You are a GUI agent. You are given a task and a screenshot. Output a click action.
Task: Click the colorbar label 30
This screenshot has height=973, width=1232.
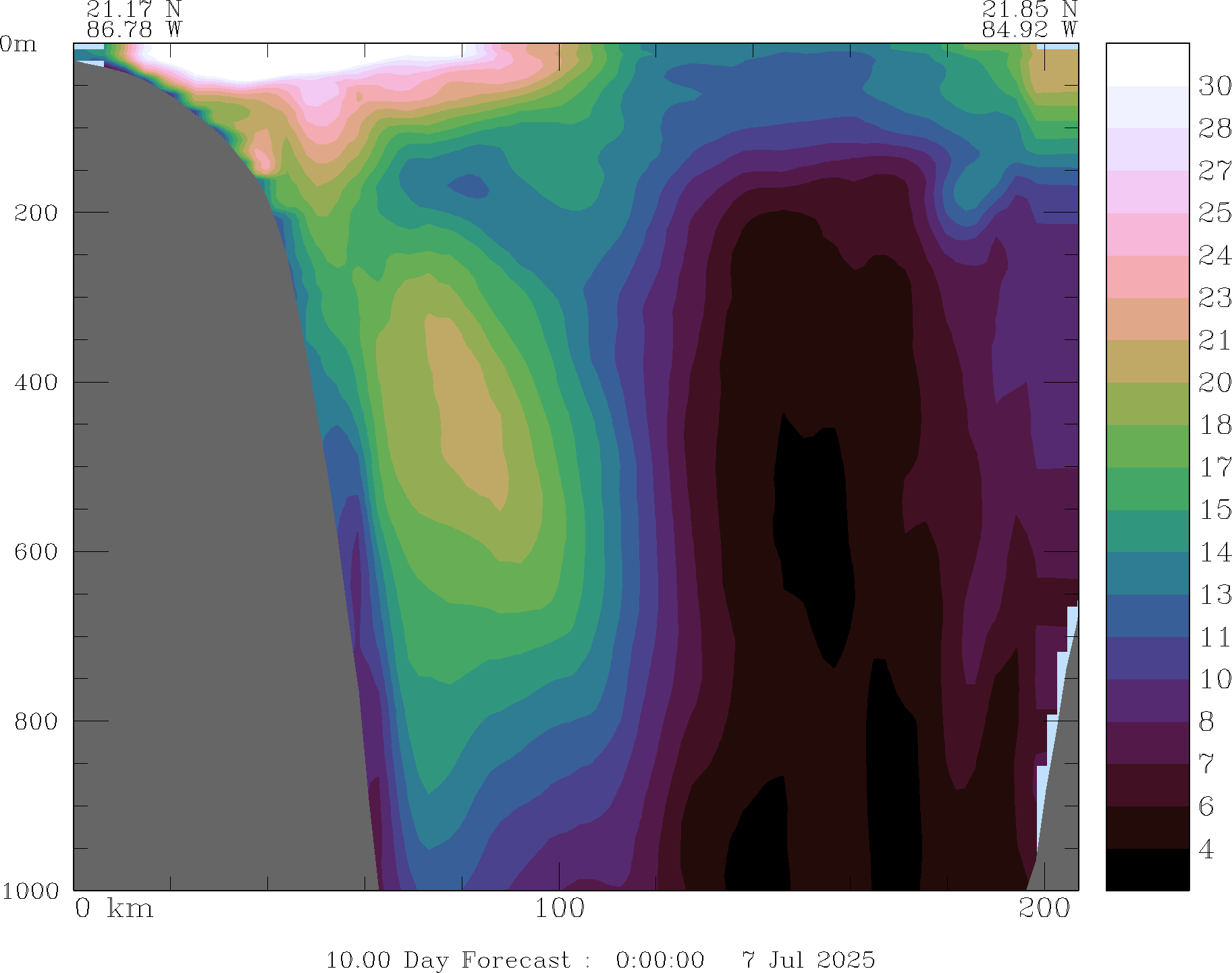(1214, 86)
